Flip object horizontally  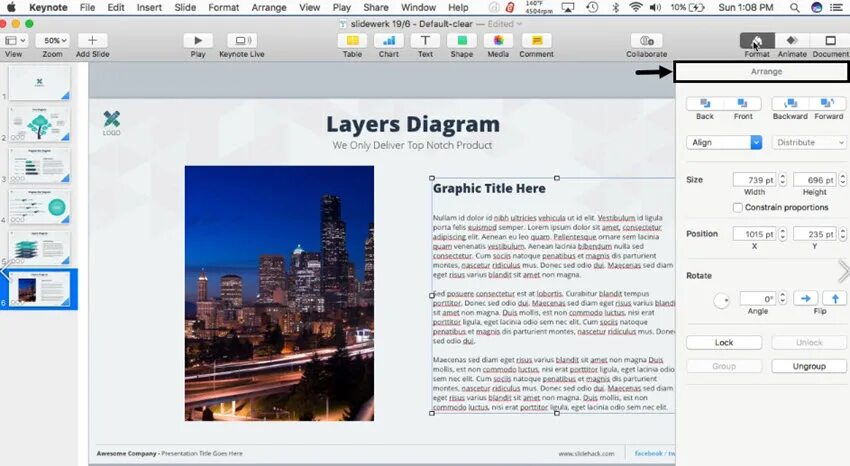[x=806, y=299]
